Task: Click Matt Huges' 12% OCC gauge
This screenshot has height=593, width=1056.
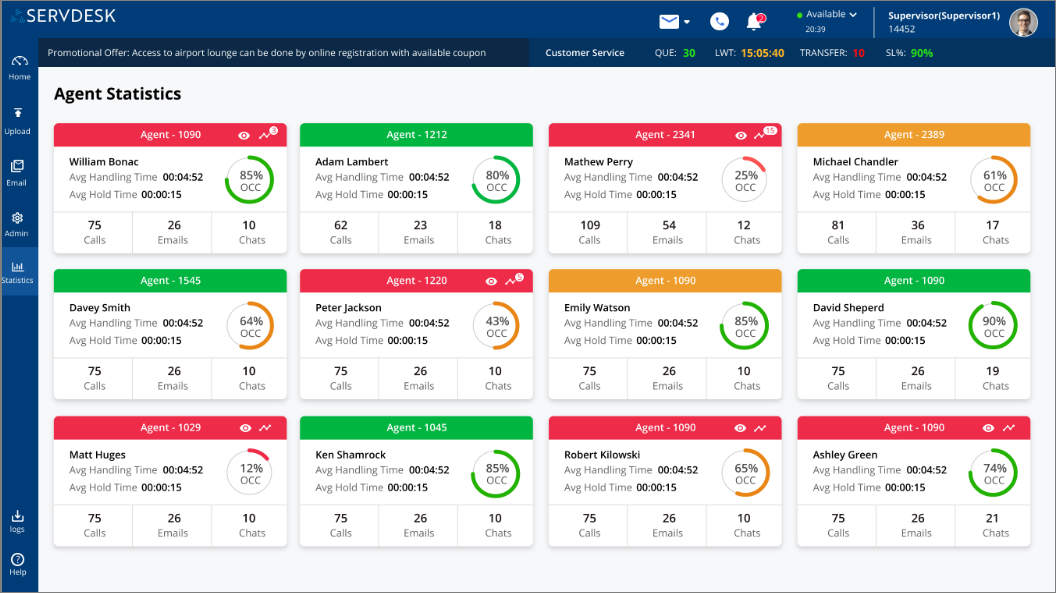Action: tap(250, 473)
